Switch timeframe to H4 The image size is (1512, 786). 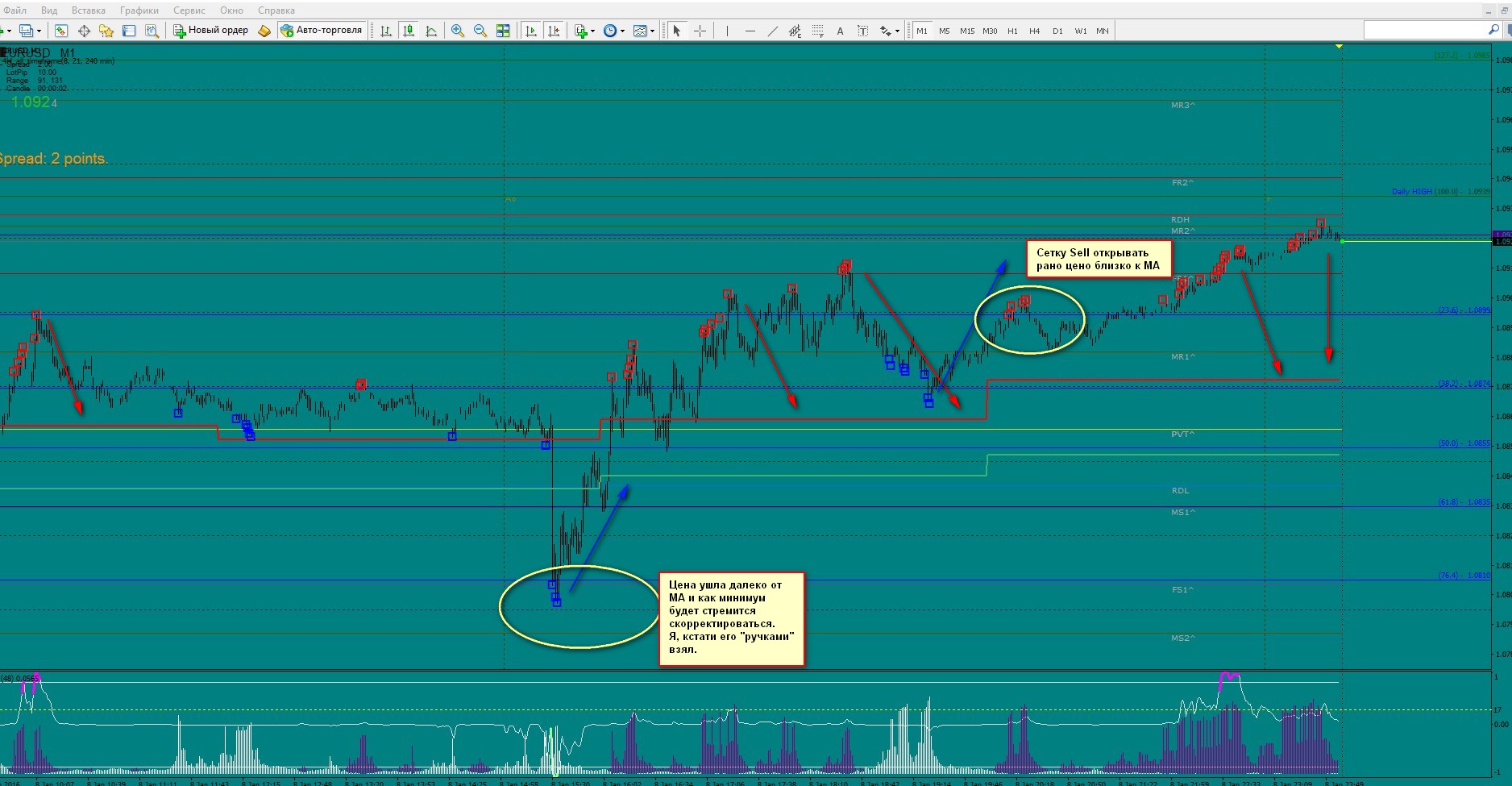pyautogui.click(x=1035, y=31)
